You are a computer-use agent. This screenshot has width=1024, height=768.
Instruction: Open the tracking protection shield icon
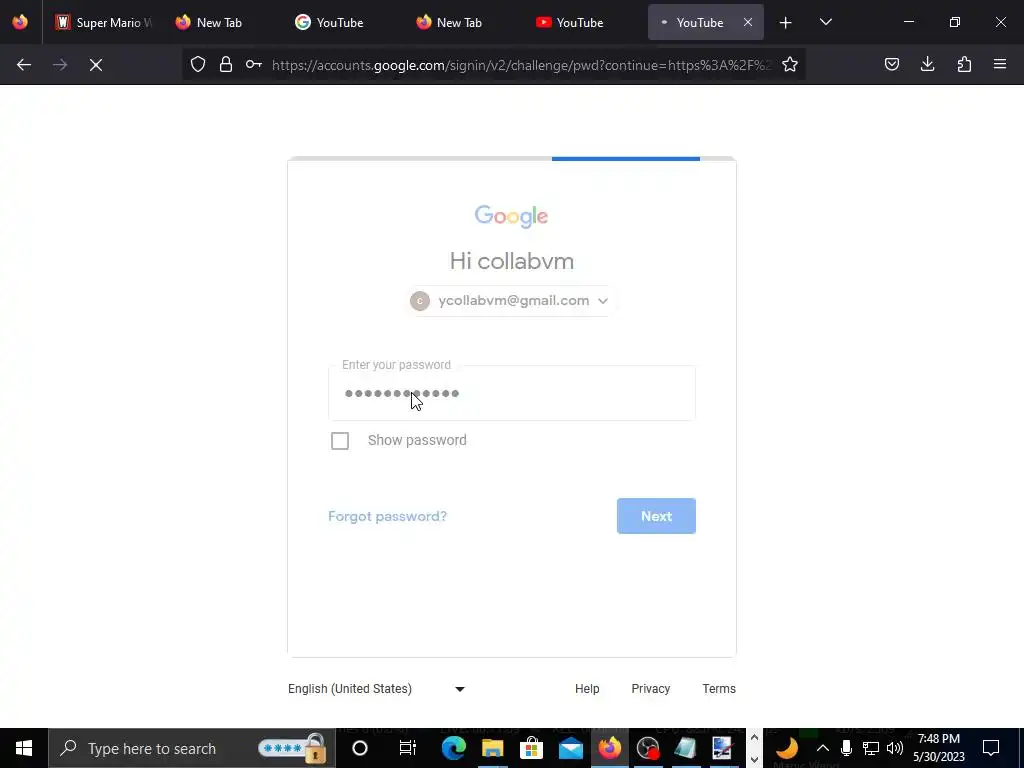[198, 64]
